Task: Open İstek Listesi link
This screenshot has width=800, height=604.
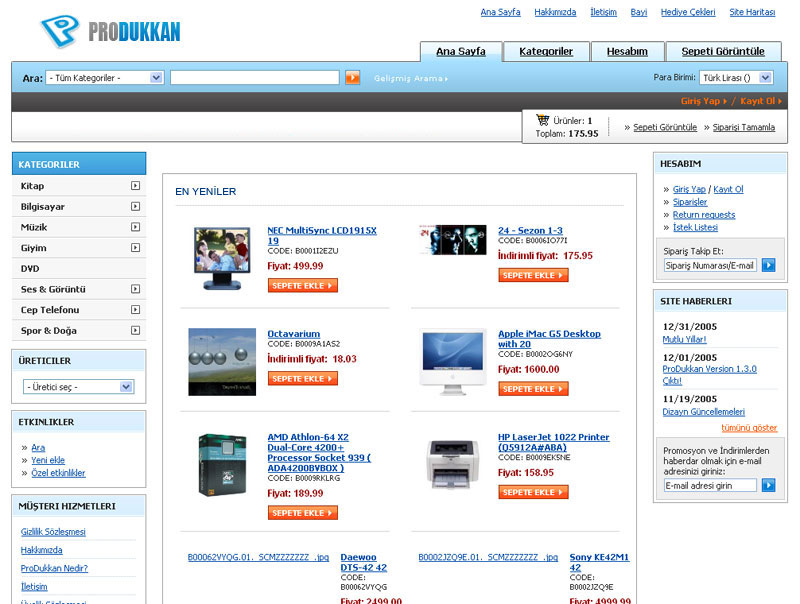Action: click(x=695, y=228)
